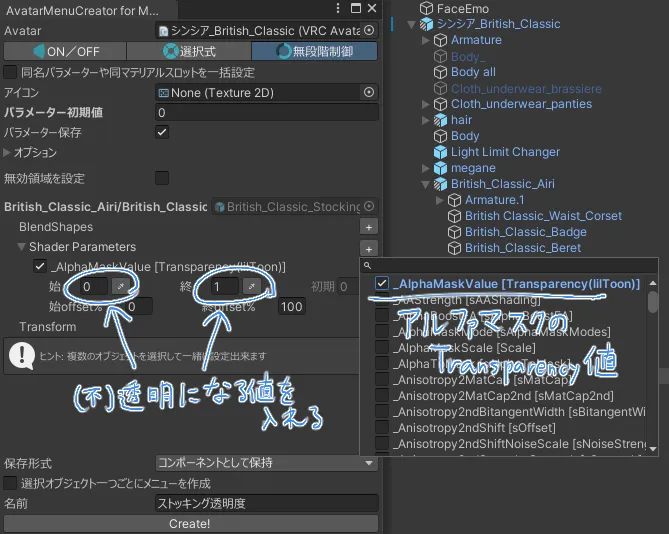Click the start value eyedropper icon
Image resolution: width=669 pixels, height=534 pixels.
(x=120, y=287)
